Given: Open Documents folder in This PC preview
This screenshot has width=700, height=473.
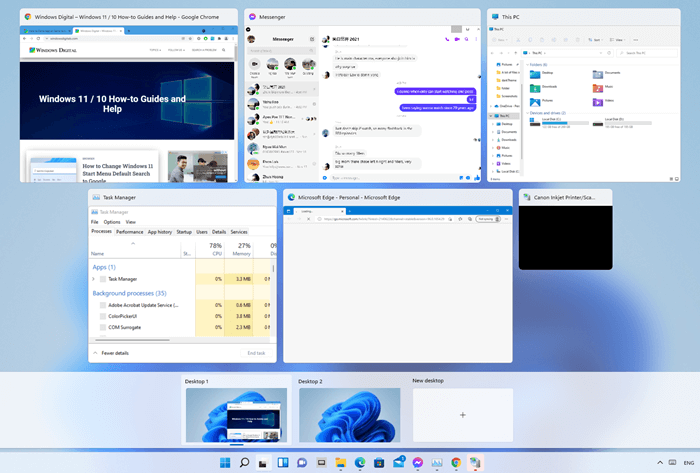Looking at the screenshot, I should click(x=607, y=75).
